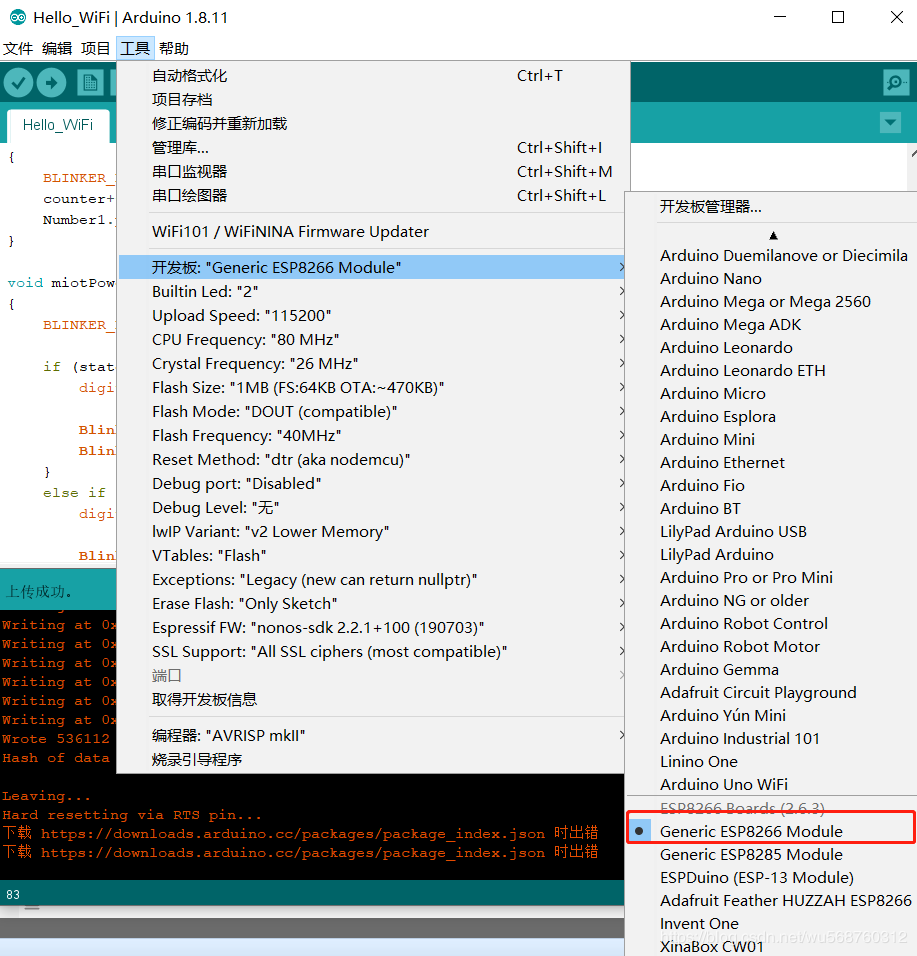Expand the Flash Size 1MB submenu
Viewport: 917px width, 956px height.
click(x=371, y=387)
